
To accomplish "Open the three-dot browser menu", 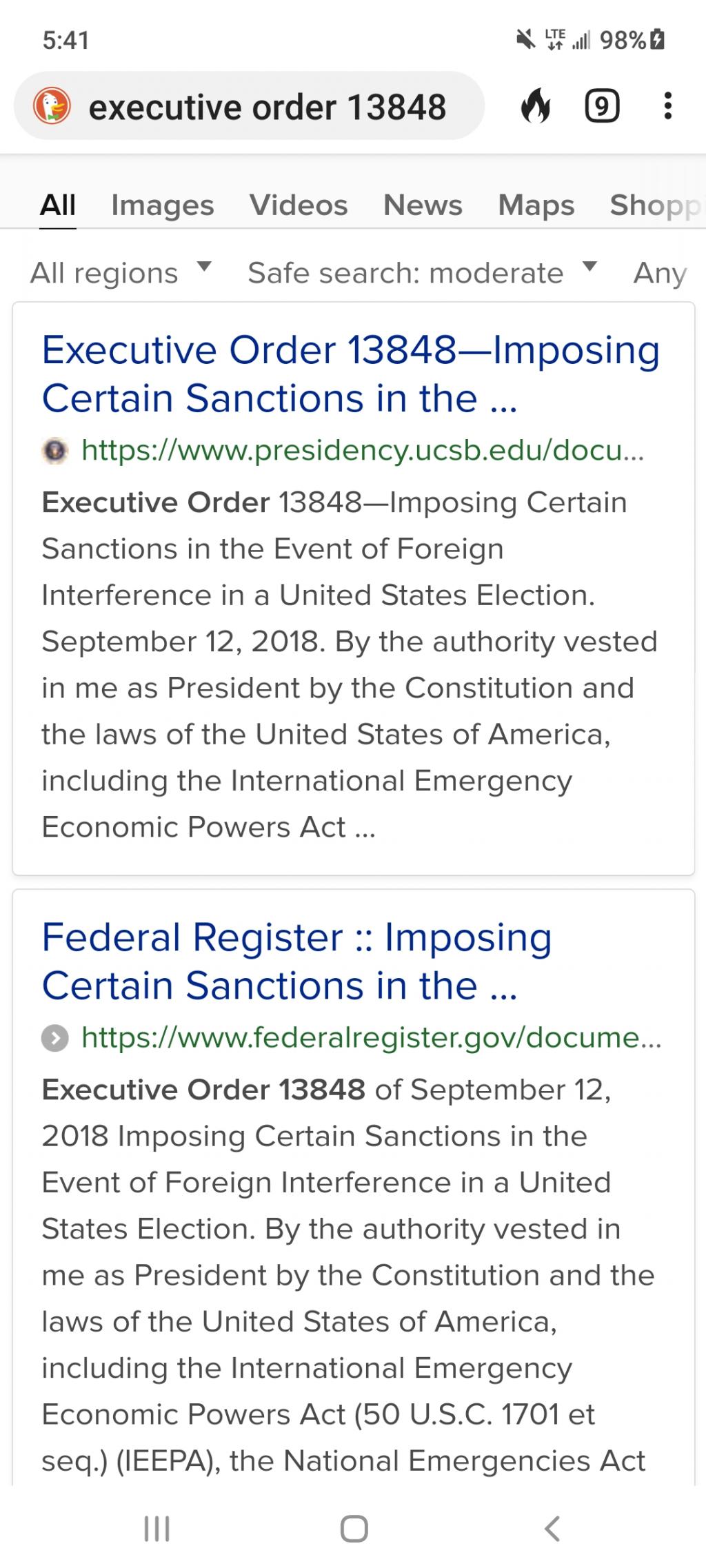I will click(667, 106).
